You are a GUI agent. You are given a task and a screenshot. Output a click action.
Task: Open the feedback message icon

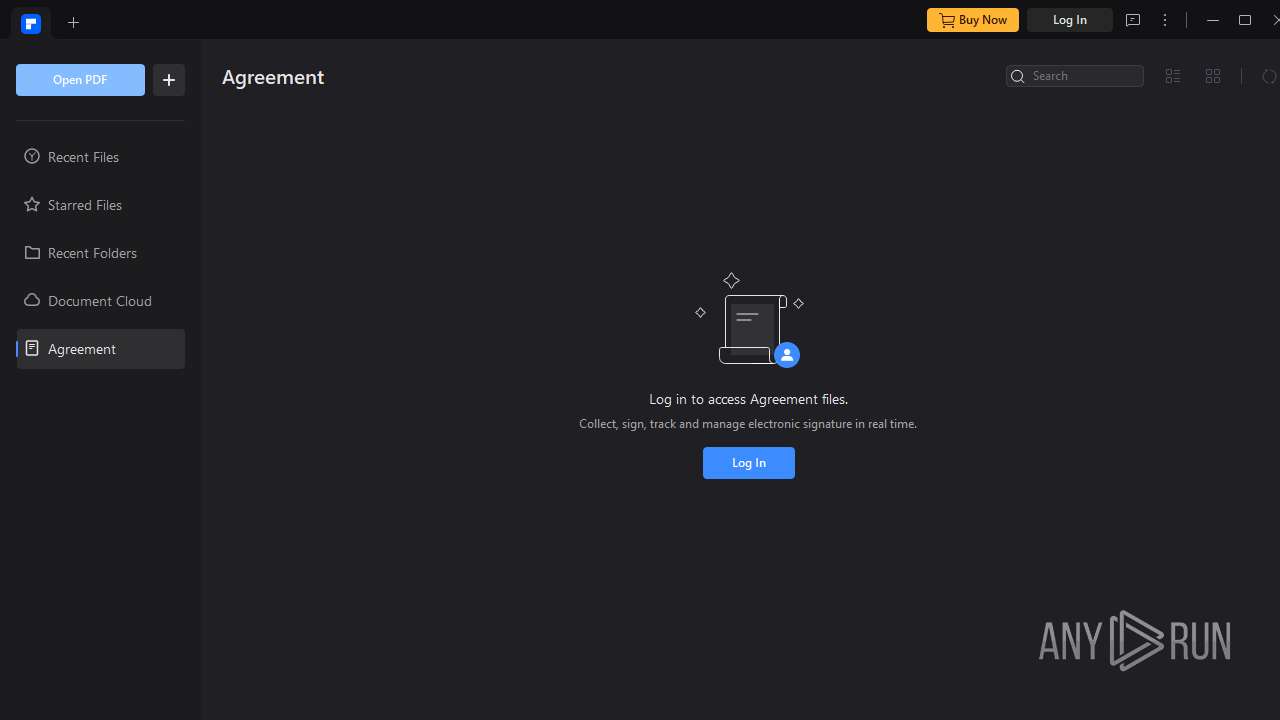(1133, 20)
